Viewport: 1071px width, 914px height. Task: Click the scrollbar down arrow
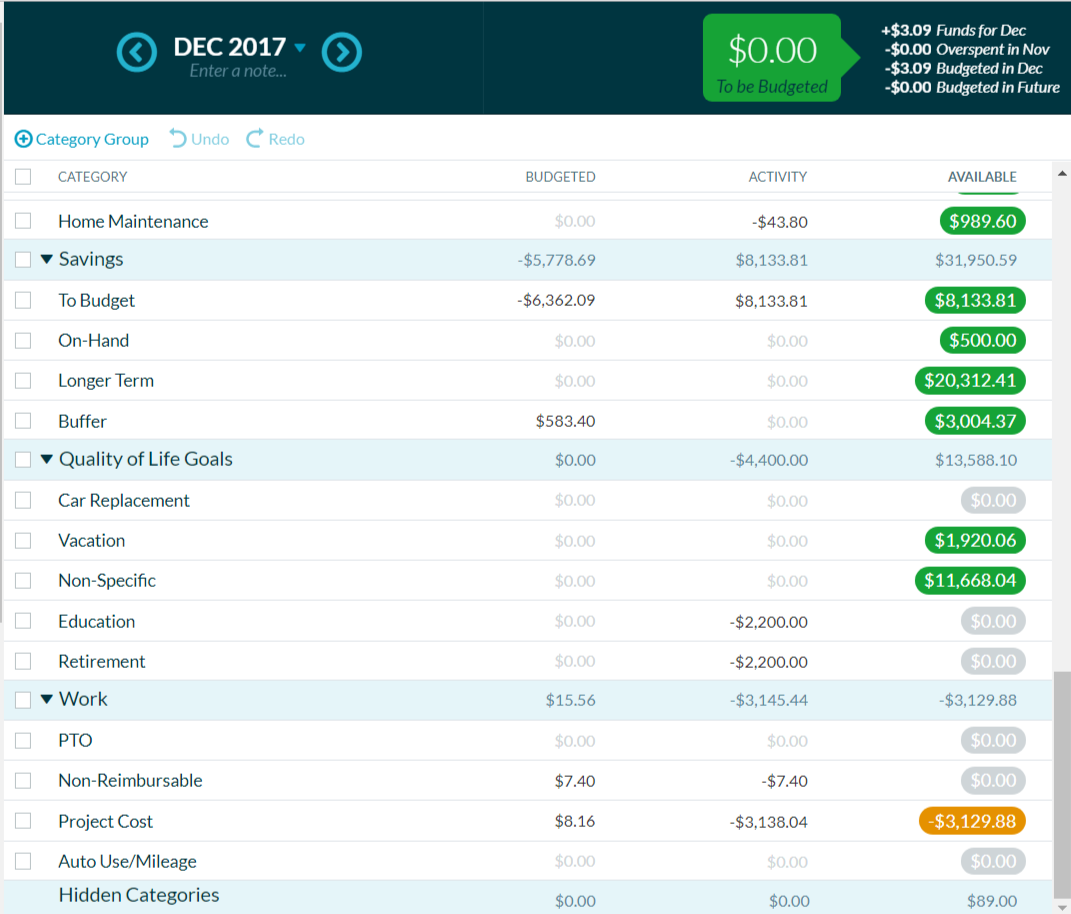point(1062,907)
